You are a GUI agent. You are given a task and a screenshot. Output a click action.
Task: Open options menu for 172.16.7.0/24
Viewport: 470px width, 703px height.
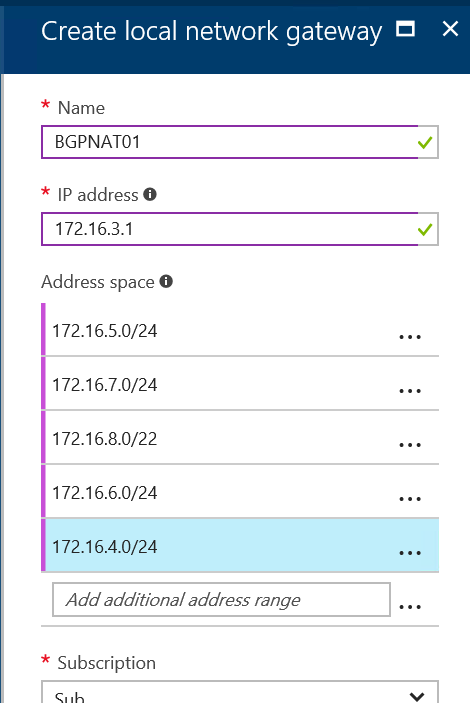tap(410, 391)
